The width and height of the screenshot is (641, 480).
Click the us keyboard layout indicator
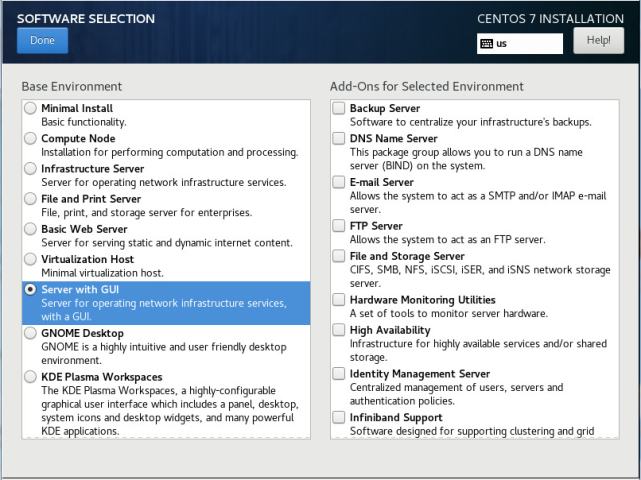click(x=520, y=44)
